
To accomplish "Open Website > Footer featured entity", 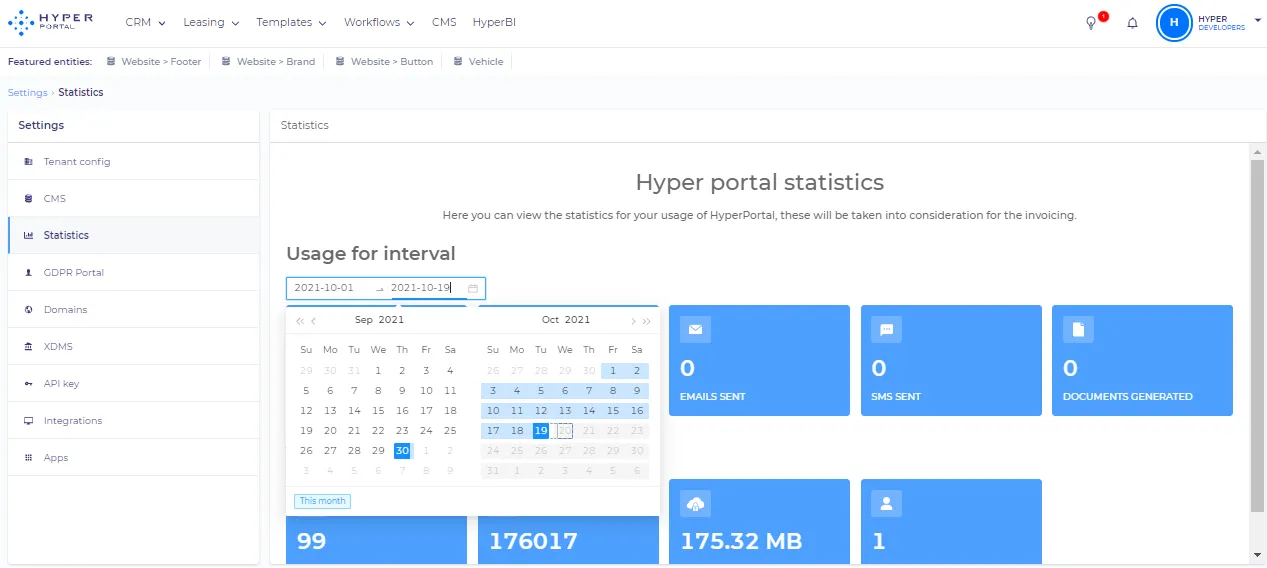I will click(154, 62).
